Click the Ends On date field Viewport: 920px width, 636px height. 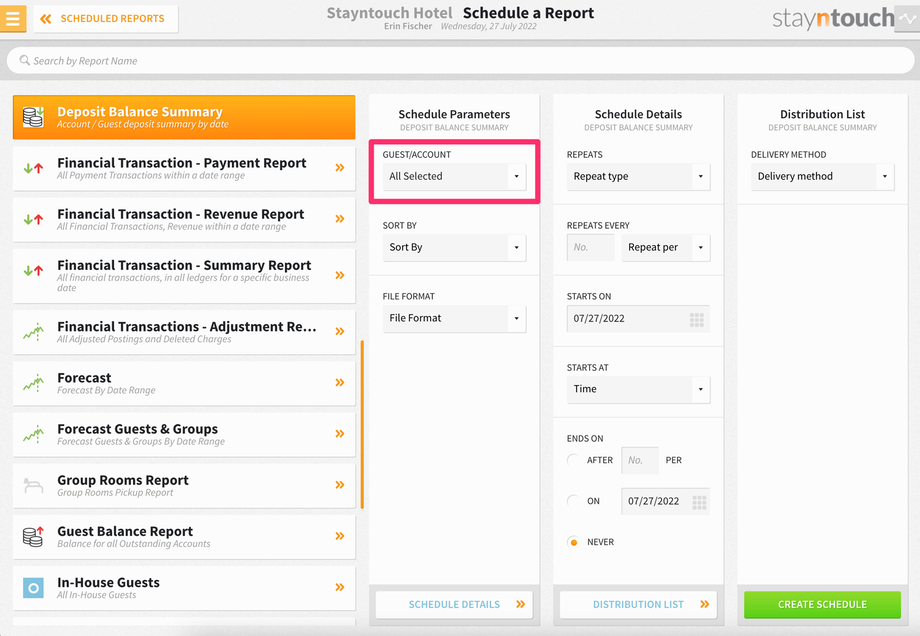[665, 501]
